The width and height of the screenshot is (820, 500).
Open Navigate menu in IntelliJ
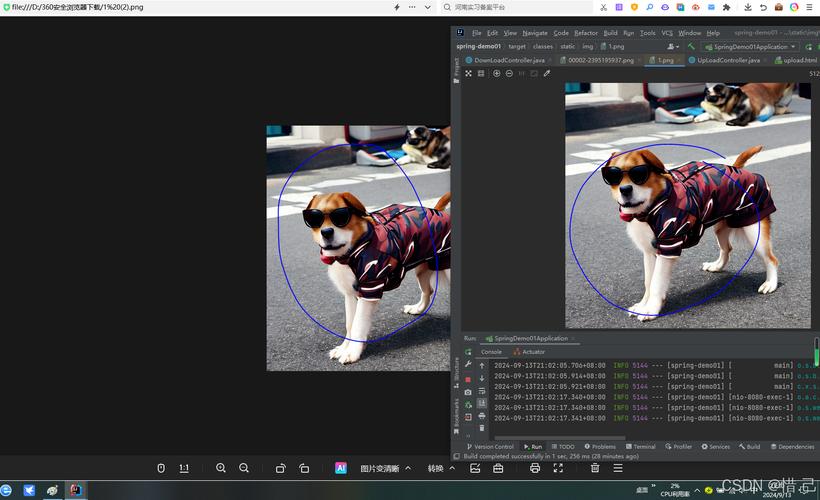coord(535,33)
